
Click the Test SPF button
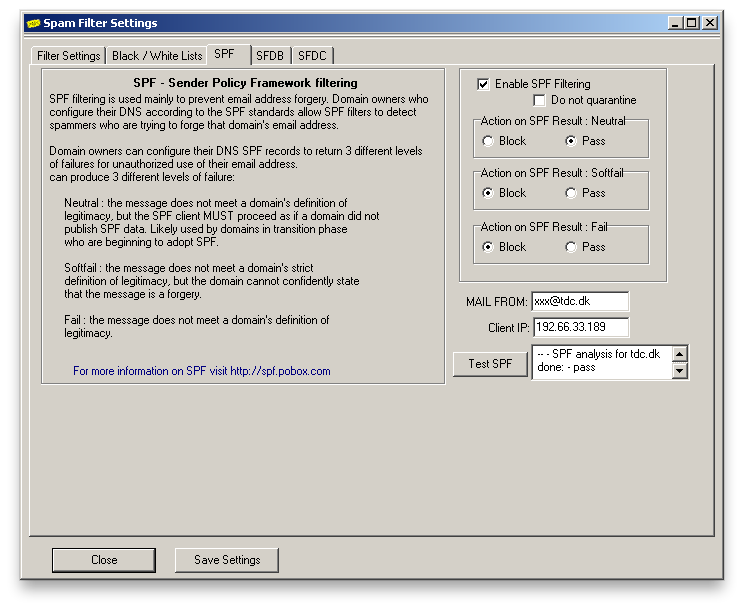click(490, 364)
